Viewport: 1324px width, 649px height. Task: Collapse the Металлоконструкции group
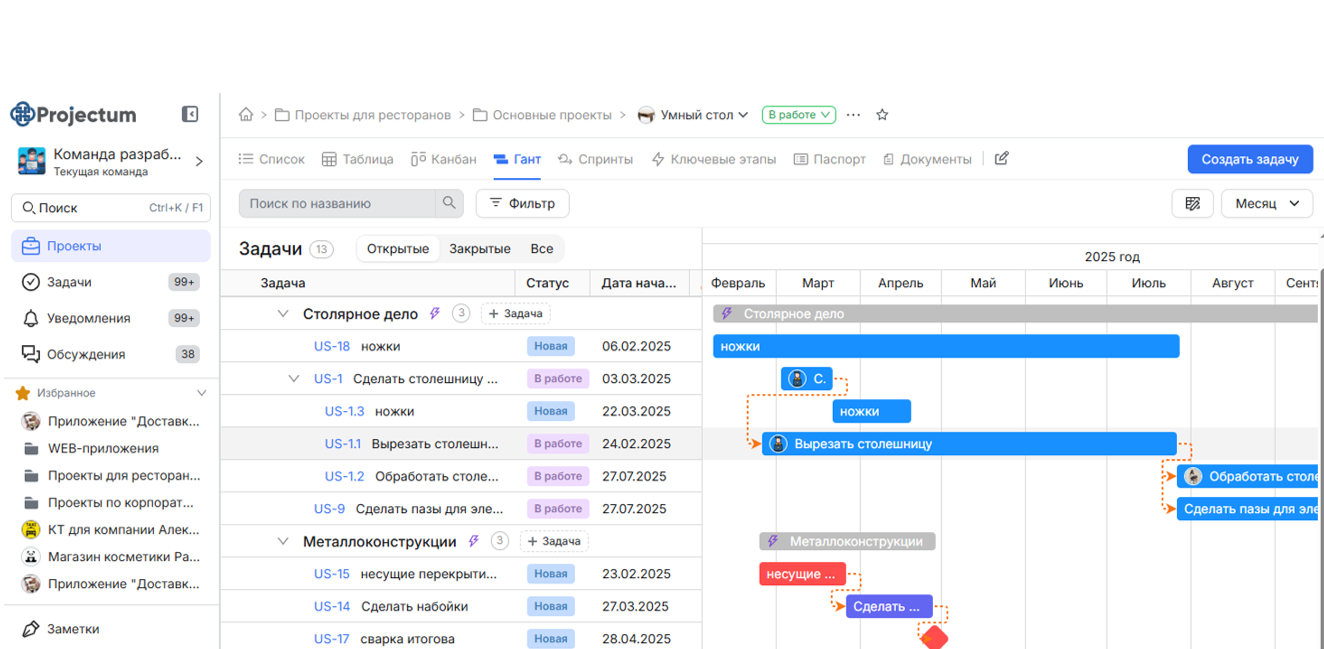click(x=283, y=542)
